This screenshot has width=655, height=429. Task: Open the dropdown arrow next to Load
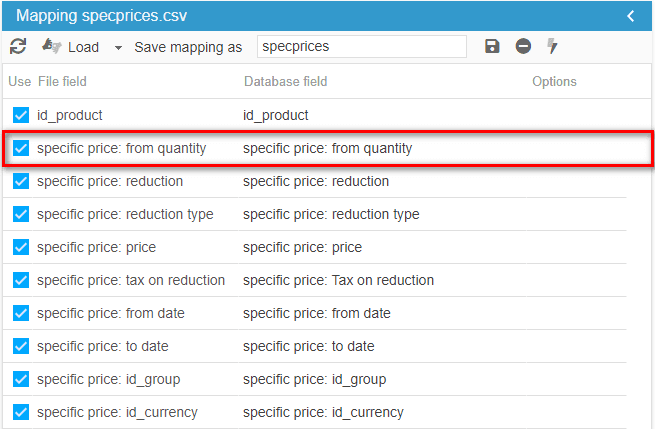click(x=118, y=48)
